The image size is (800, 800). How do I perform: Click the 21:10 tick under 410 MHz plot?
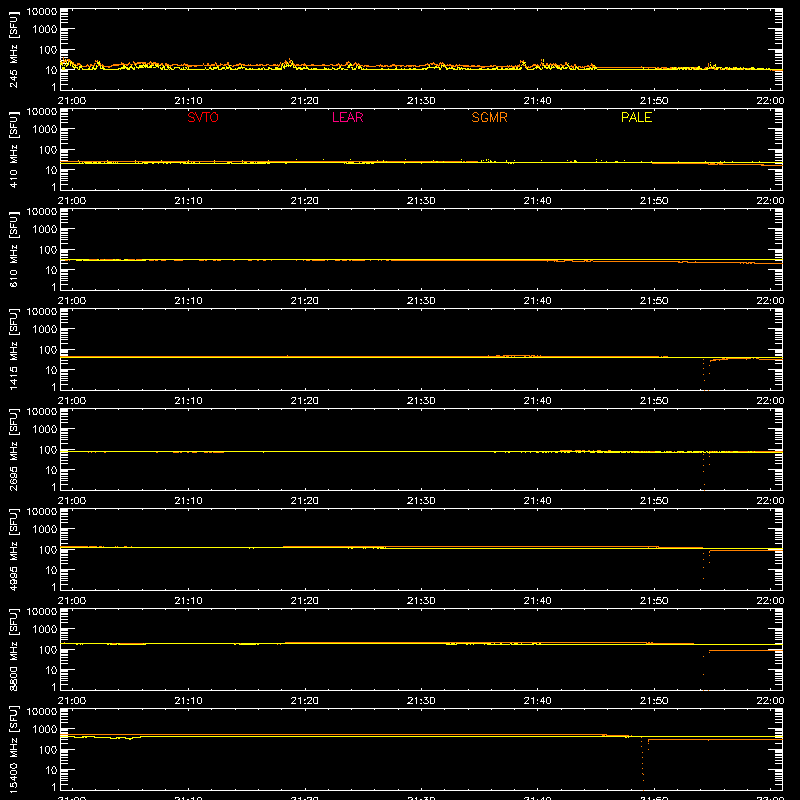pyautogui.click(x=188, y=201)
